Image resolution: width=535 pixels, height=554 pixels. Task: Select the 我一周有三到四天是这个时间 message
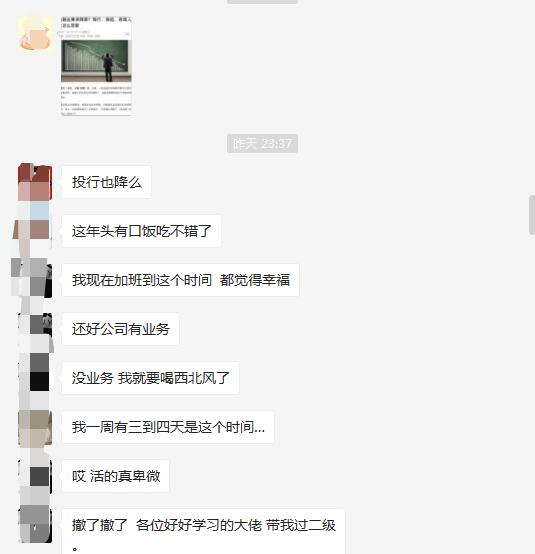pos(168,428)
